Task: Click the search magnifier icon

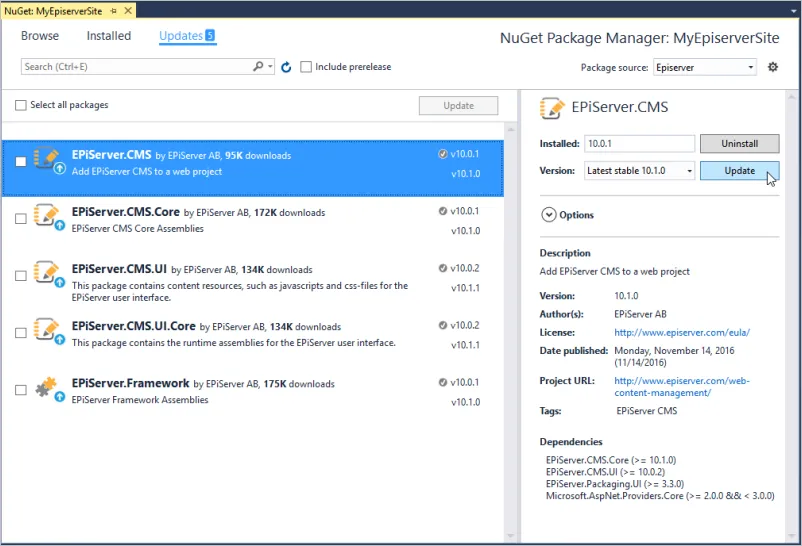Action: point(258,67)
